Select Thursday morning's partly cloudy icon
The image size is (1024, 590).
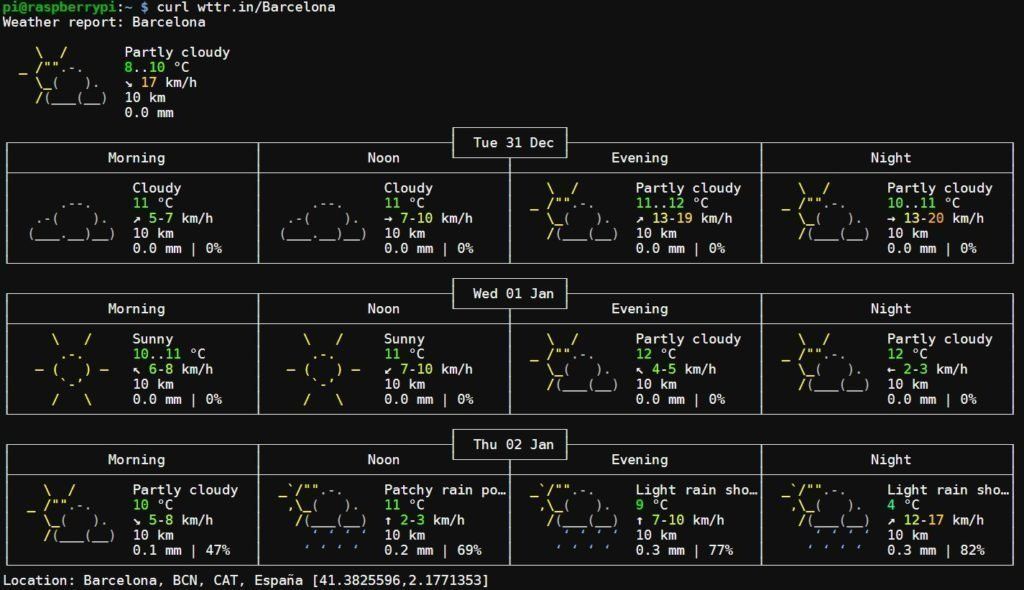pyautogui.click(x=72, y=514)
